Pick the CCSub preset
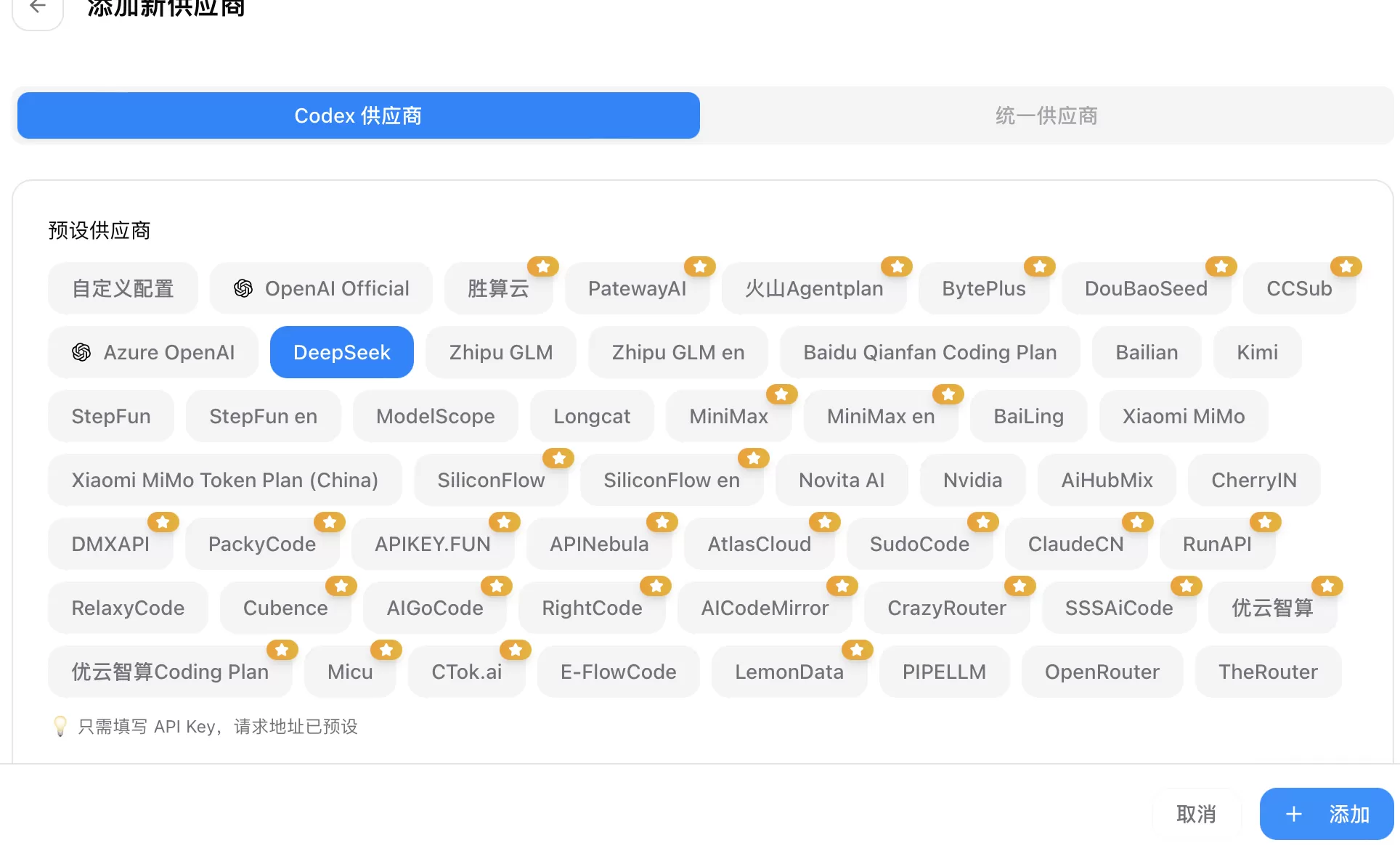Image resolution: width=1400 pixels, height=848 pixels. click(x=1299, y=288)
